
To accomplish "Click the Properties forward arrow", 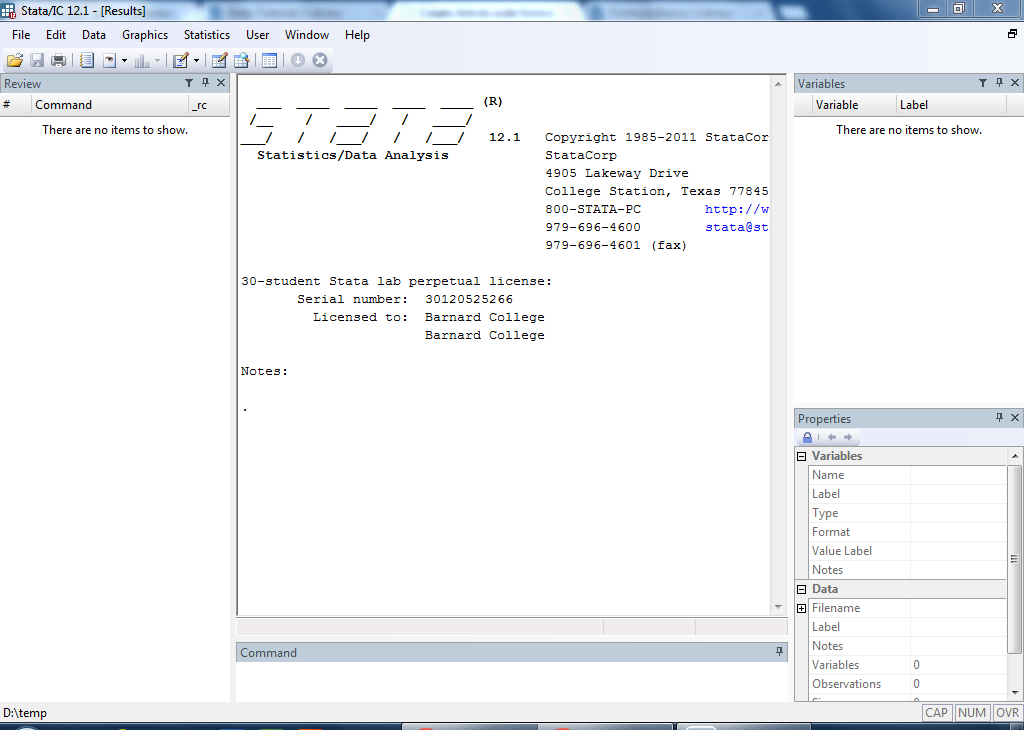I will tap(848, 437).
